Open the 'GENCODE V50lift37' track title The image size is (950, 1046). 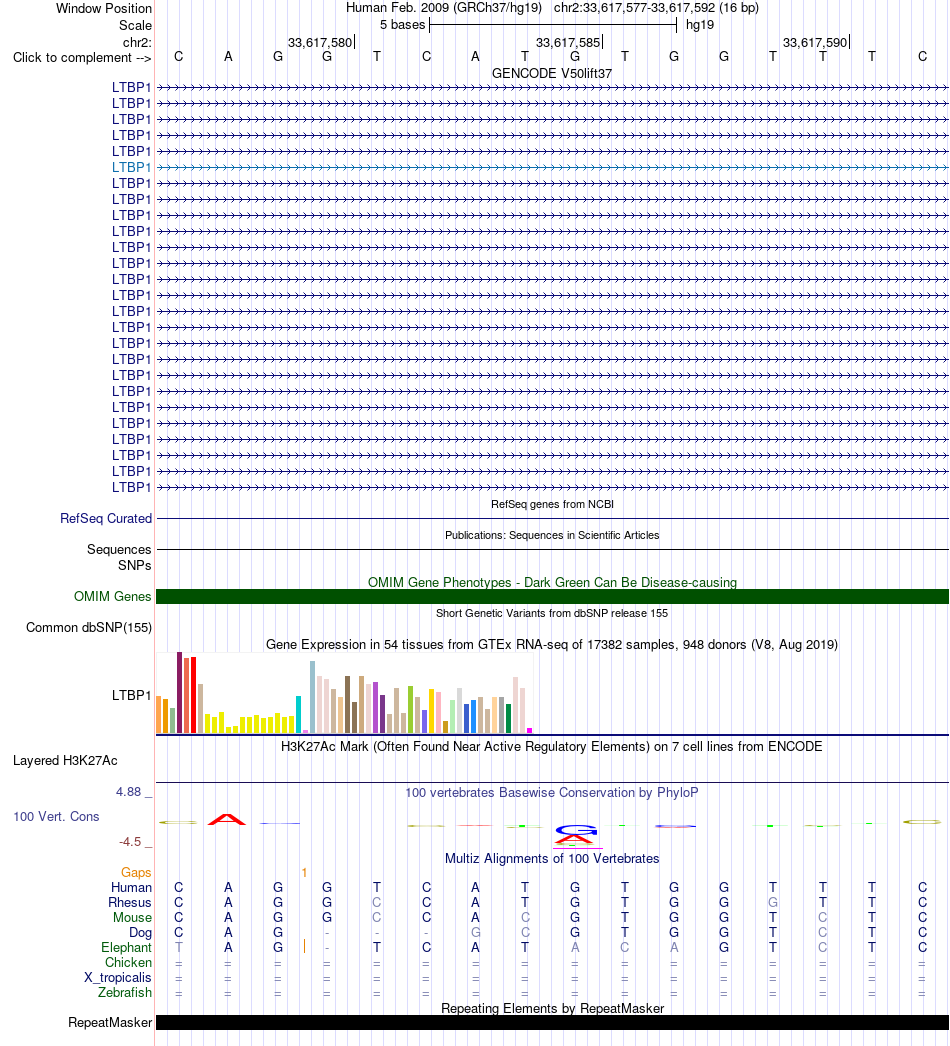click(x=552, y=73)
